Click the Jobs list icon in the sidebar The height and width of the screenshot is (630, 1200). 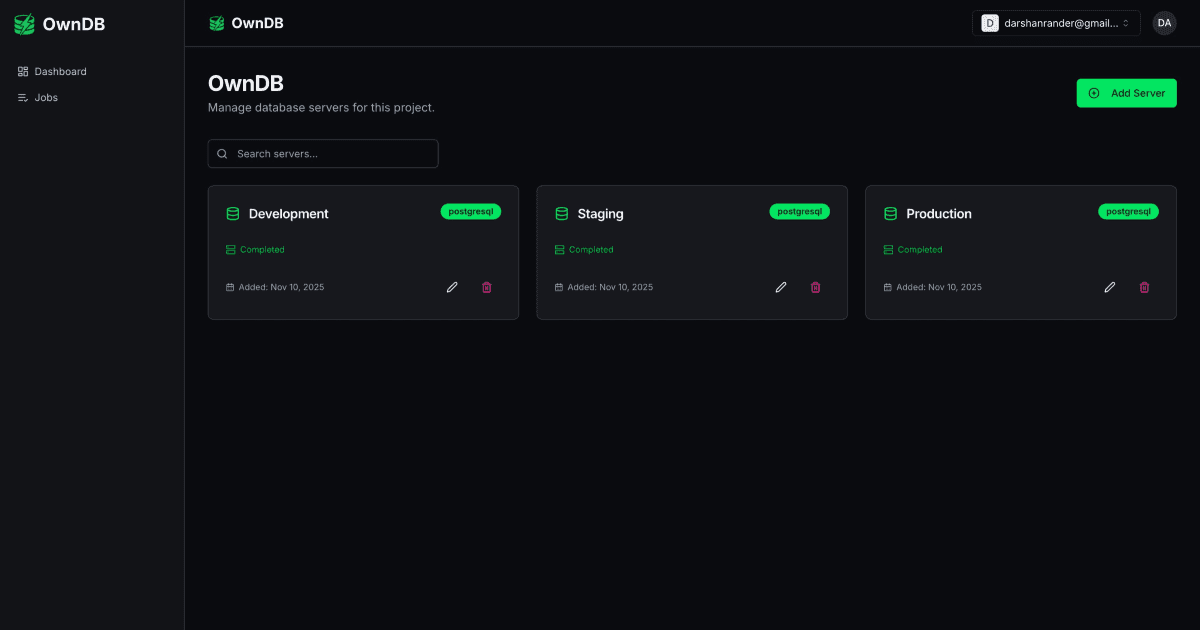21,97
